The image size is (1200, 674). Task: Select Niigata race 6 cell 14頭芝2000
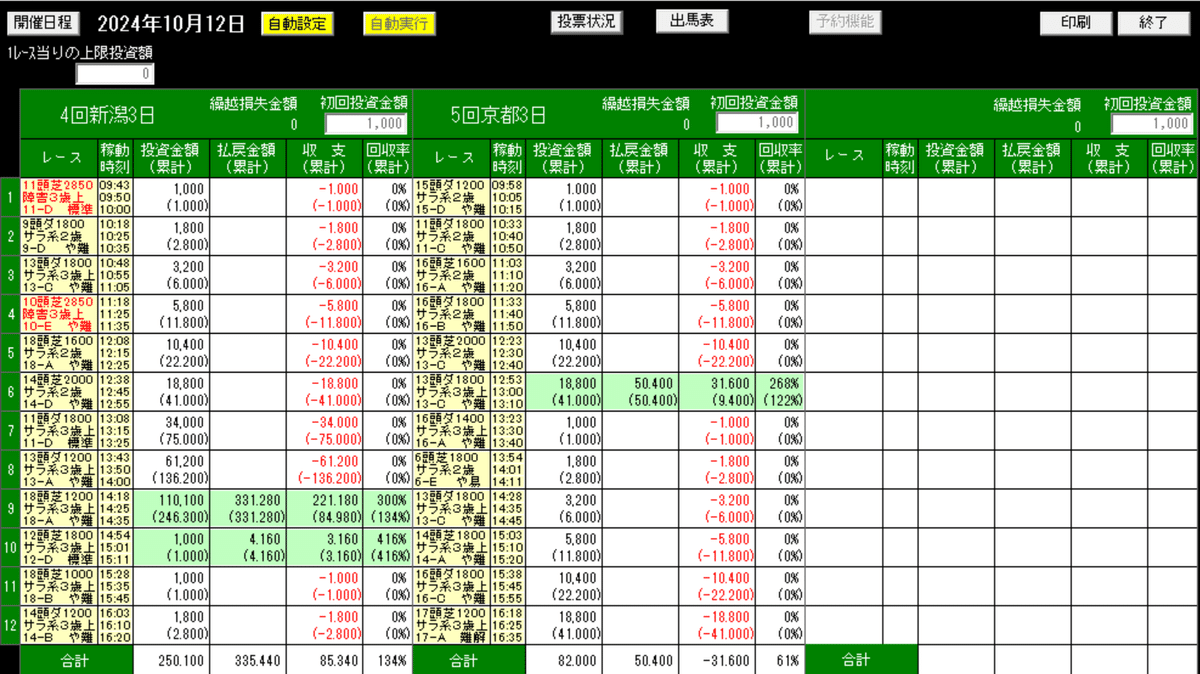[58, 391]
